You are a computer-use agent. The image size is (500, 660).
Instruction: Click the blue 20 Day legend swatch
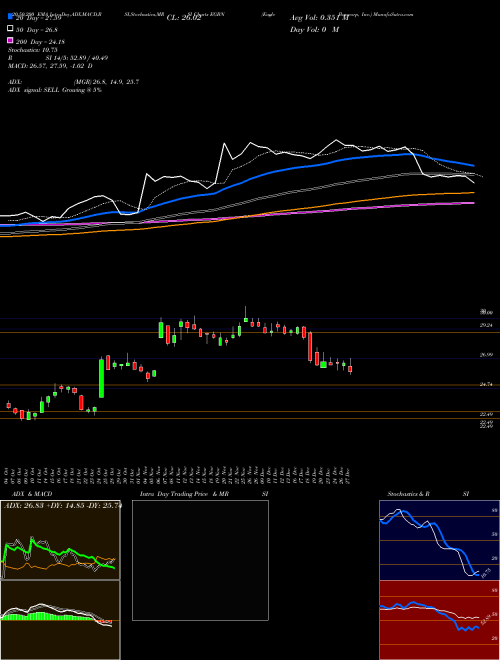pos(10,17)
